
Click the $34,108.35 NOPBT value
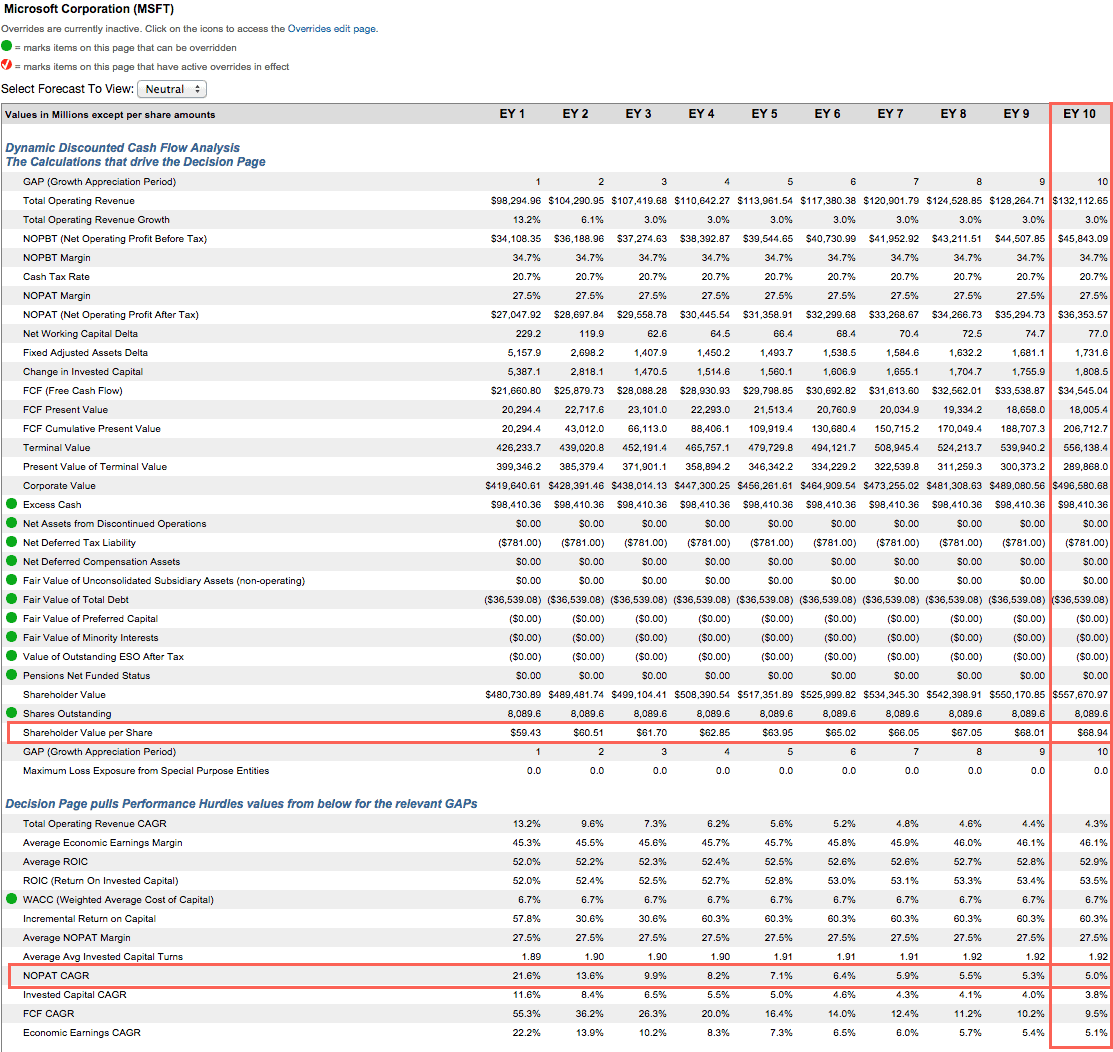515,239
